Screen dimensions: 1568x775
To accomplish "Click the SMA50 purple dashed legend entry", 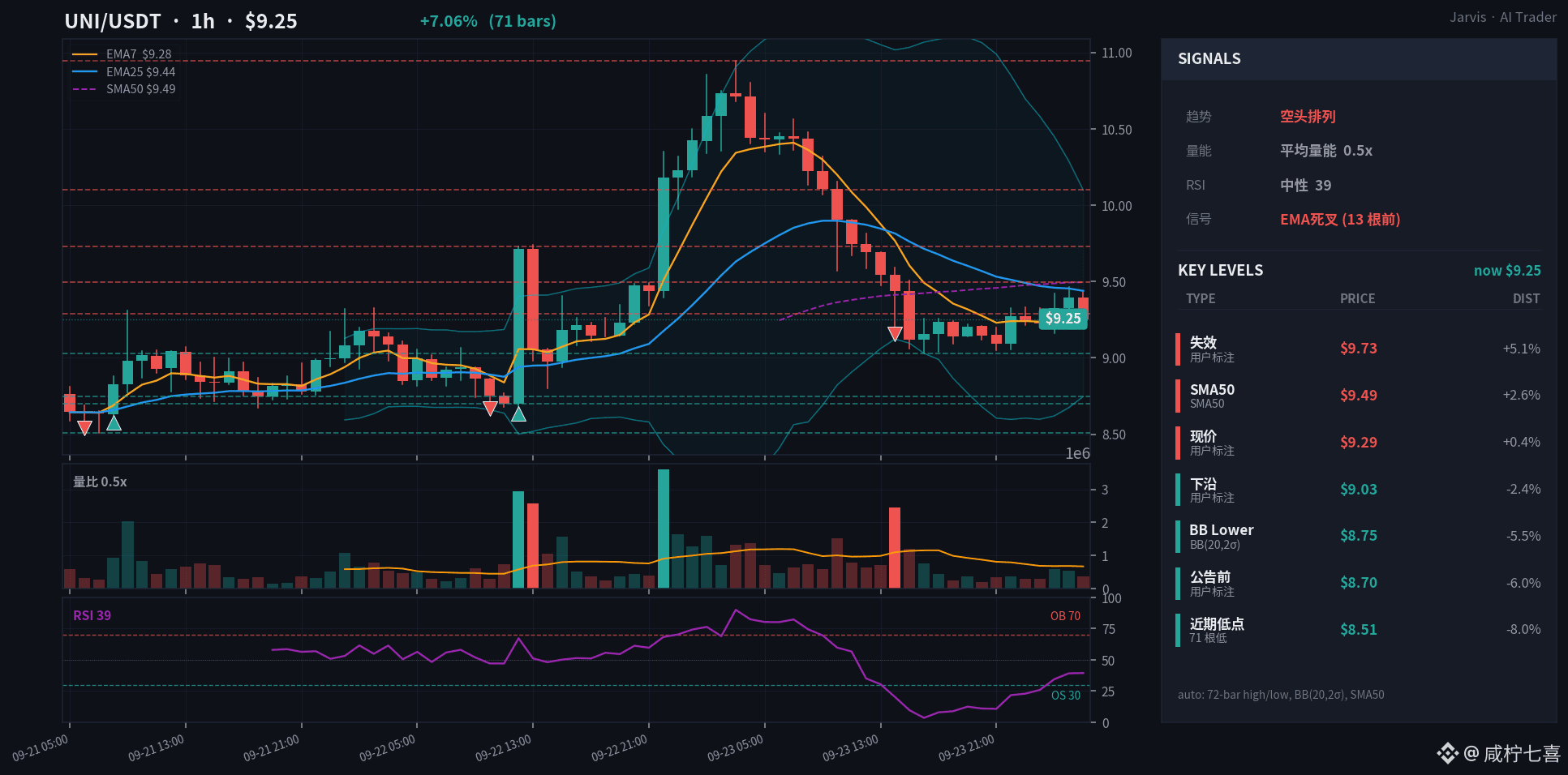I will click(x=123, y=89).
